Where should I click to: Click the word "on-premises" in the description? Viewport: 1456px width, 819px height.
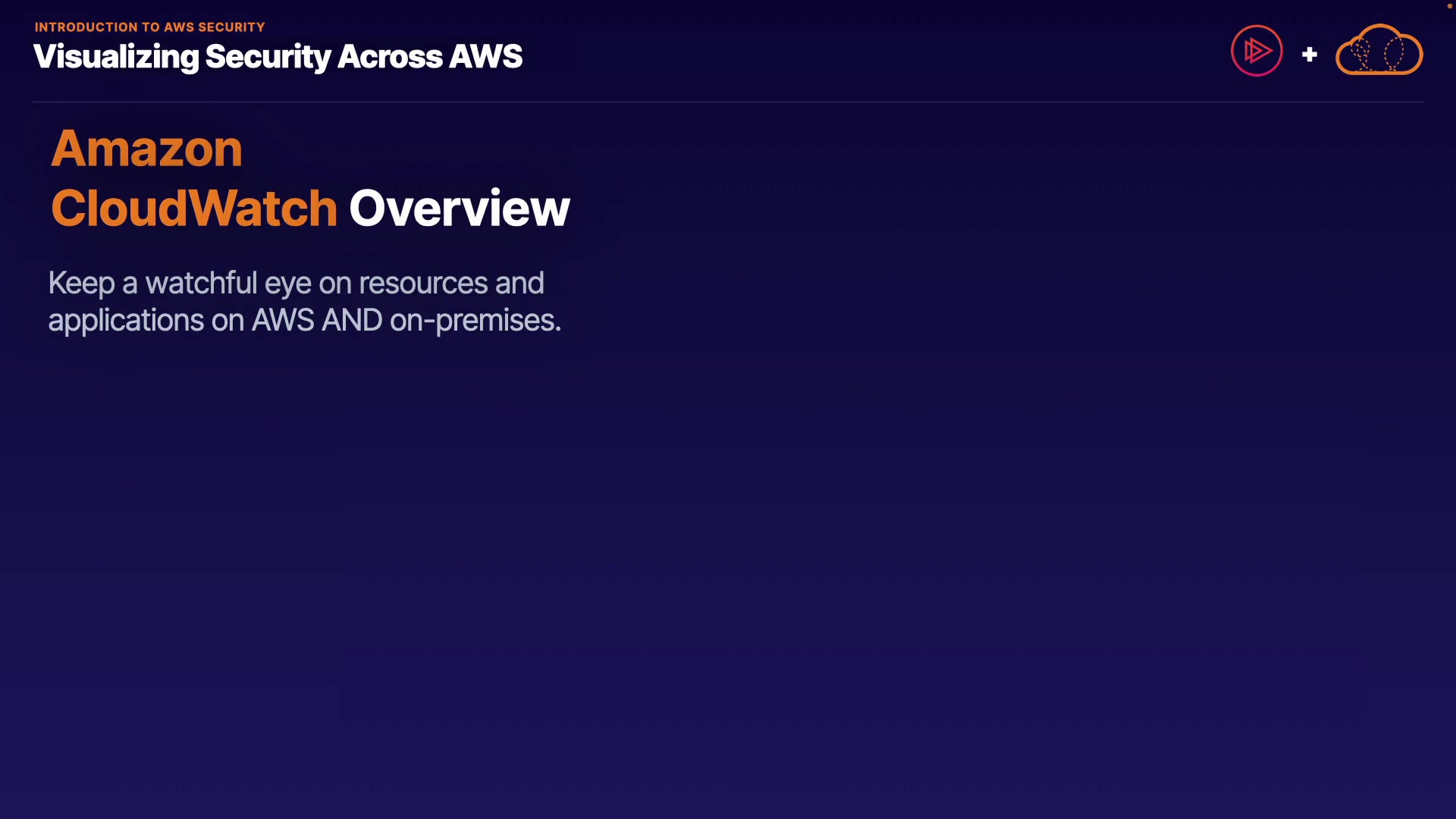(472, 321)
